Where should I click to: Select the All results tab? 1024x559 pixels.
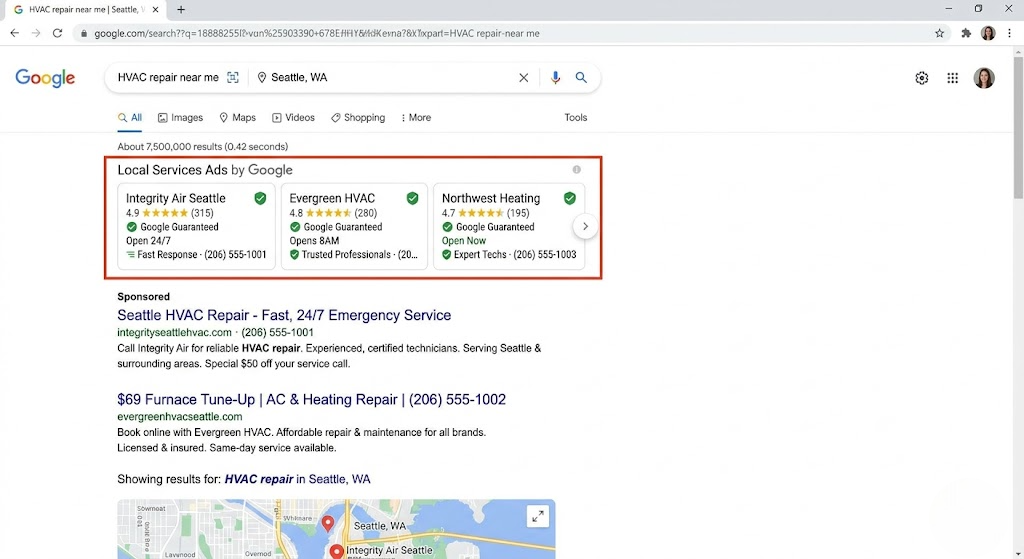coord(130,118)
